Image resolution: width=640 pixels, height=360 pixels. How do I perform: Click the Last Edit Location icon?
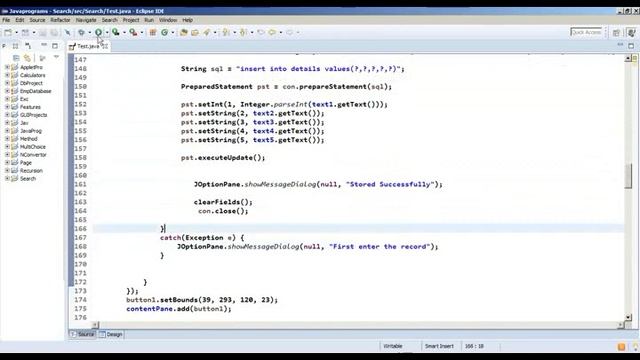(x=261, y=32)
